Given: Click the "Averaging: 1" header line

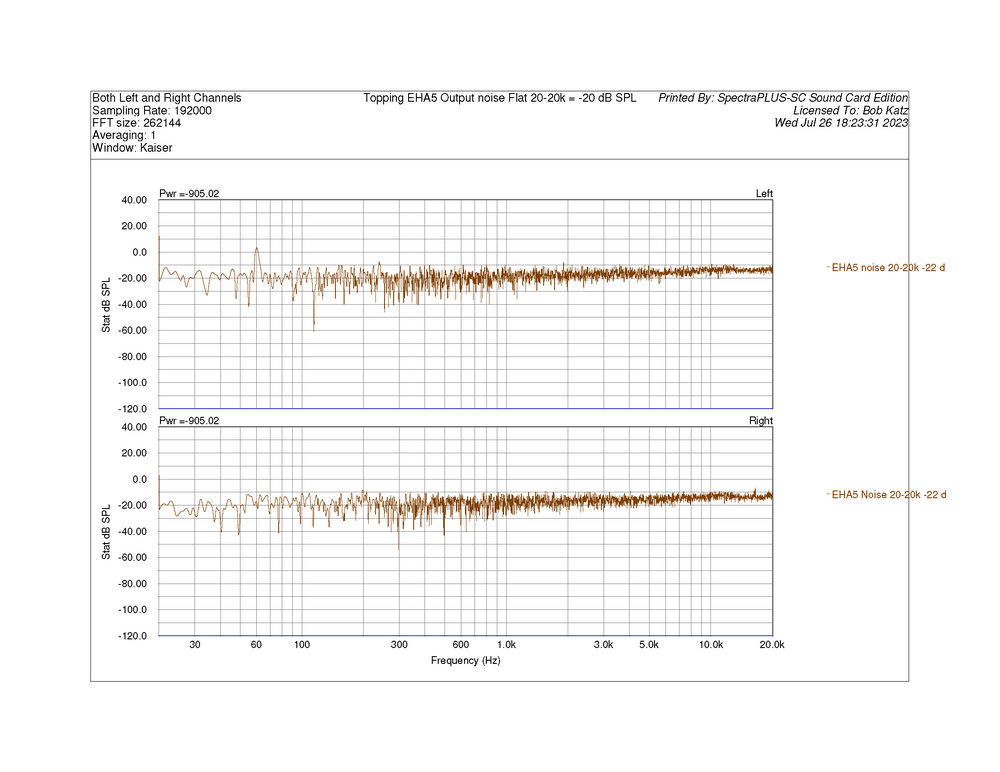Looking at the screenshot, I should tap(124, 135).
